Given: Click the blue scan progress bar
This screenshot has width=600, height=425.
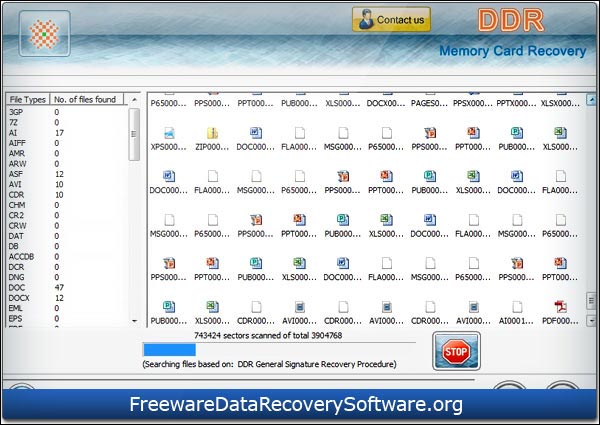Looking at the screenshot, I should click(170, 350).
